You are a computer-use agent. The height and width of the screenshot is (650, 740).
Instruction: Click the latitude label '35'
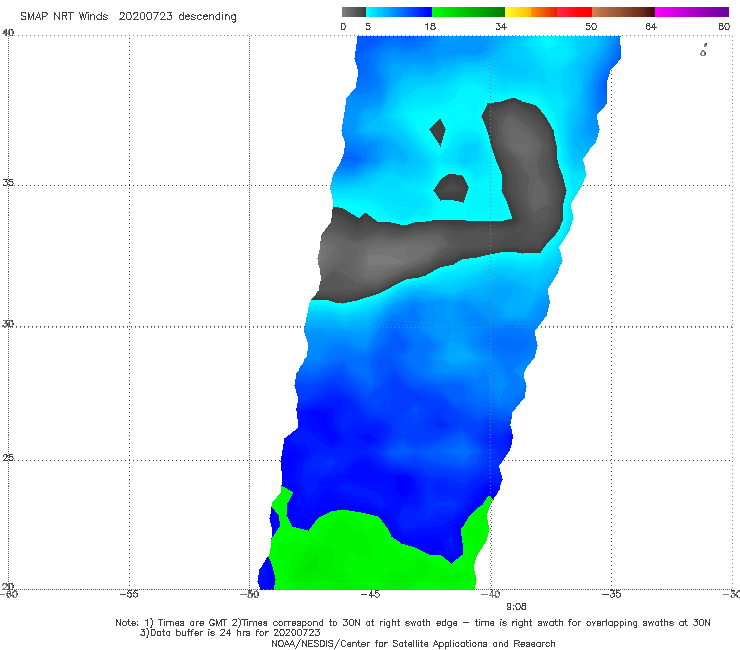8,182
